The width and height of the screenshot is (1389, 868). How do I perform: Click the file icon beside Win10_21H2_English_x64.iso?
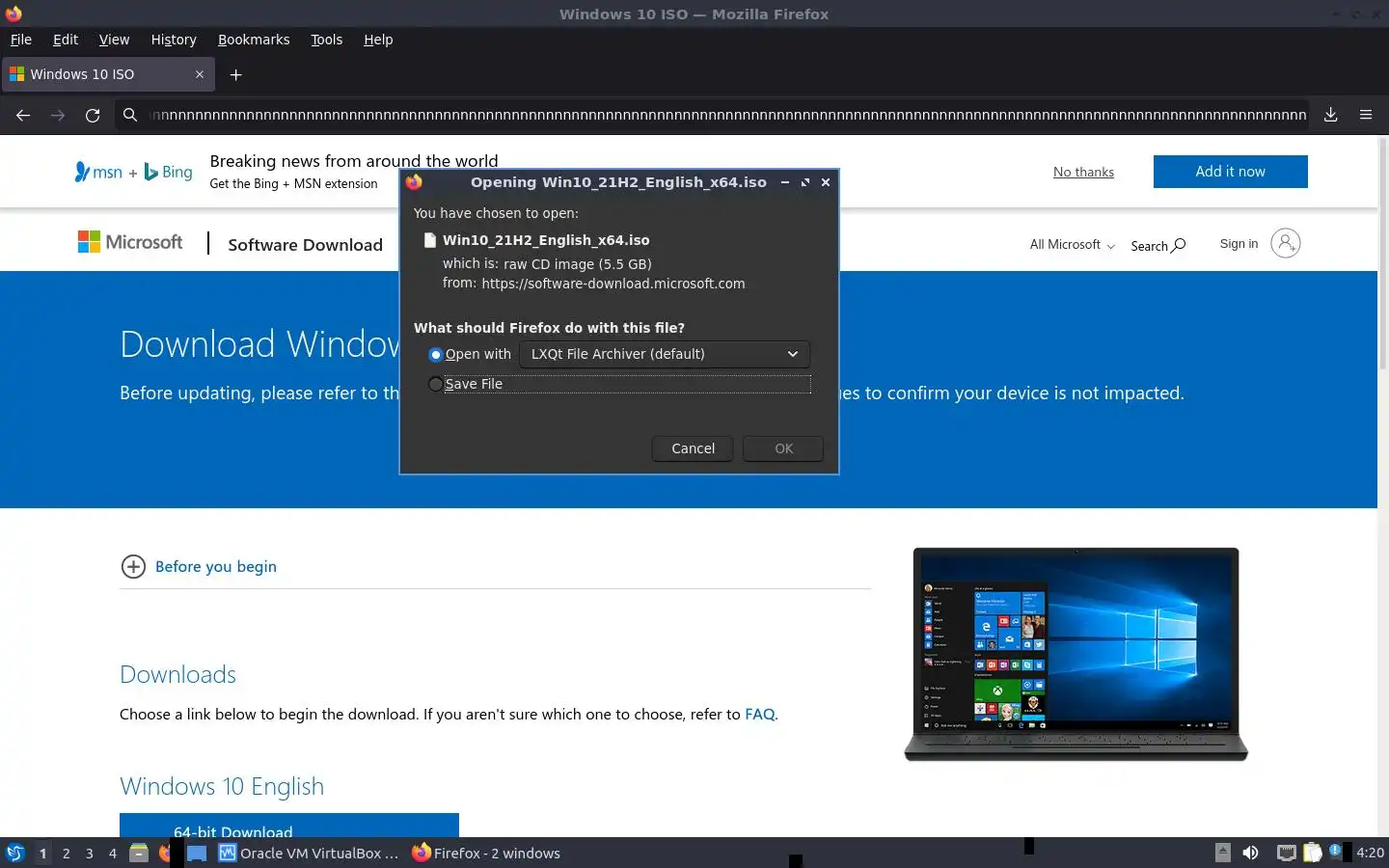tap(430, 240)
